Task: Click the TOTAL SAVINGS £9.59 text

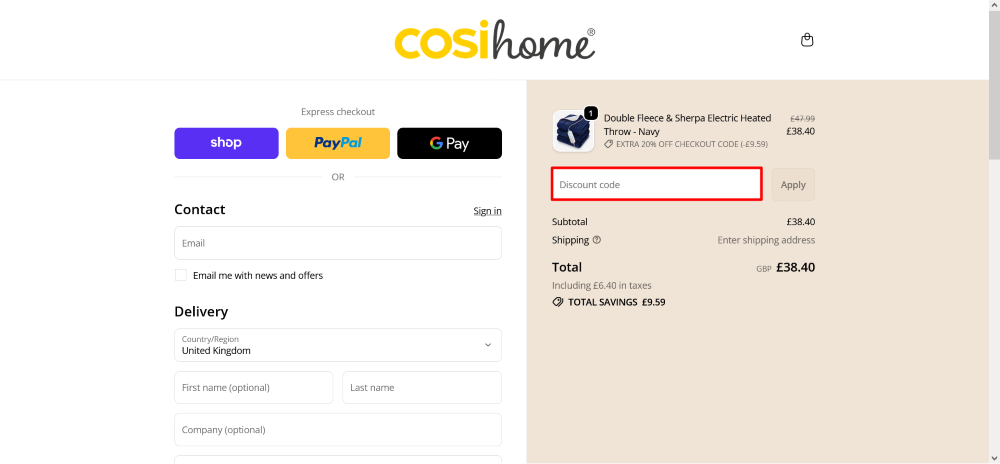Action: pyautogui.click(x=617, y=302)
